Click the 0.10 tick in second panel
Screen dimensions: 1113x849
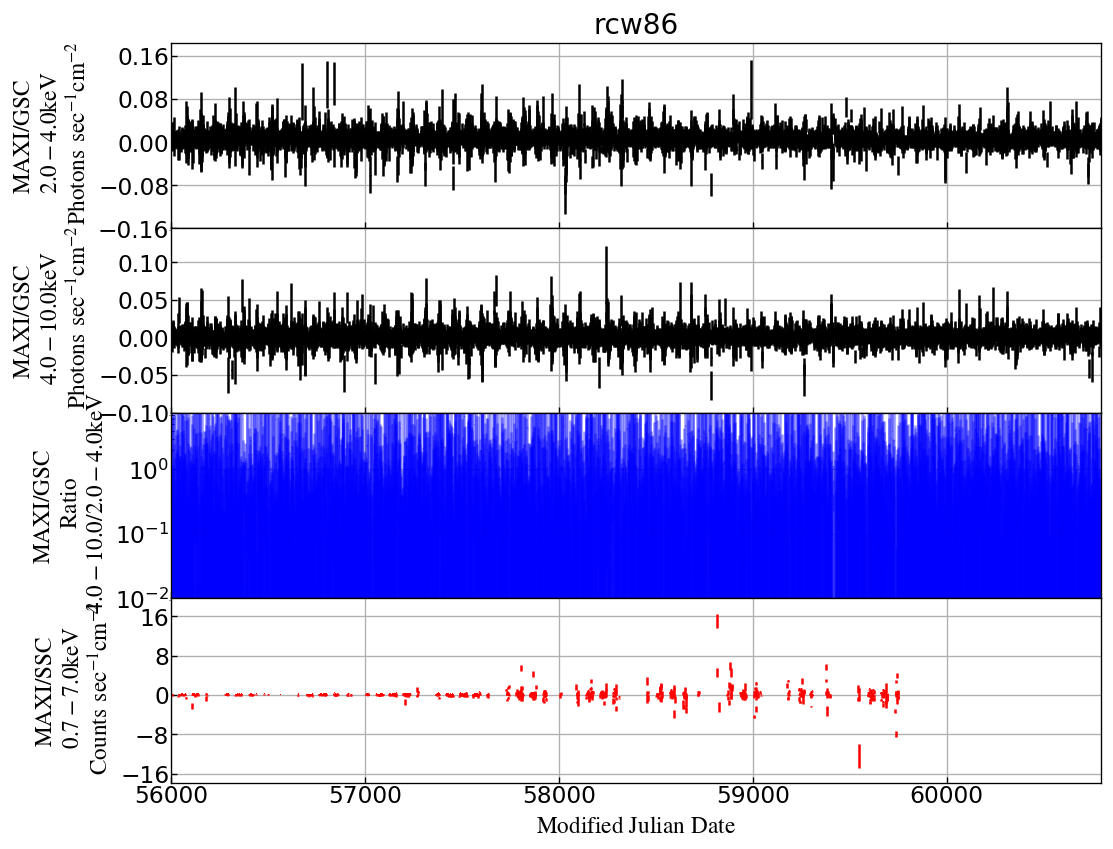click(143, 263)
